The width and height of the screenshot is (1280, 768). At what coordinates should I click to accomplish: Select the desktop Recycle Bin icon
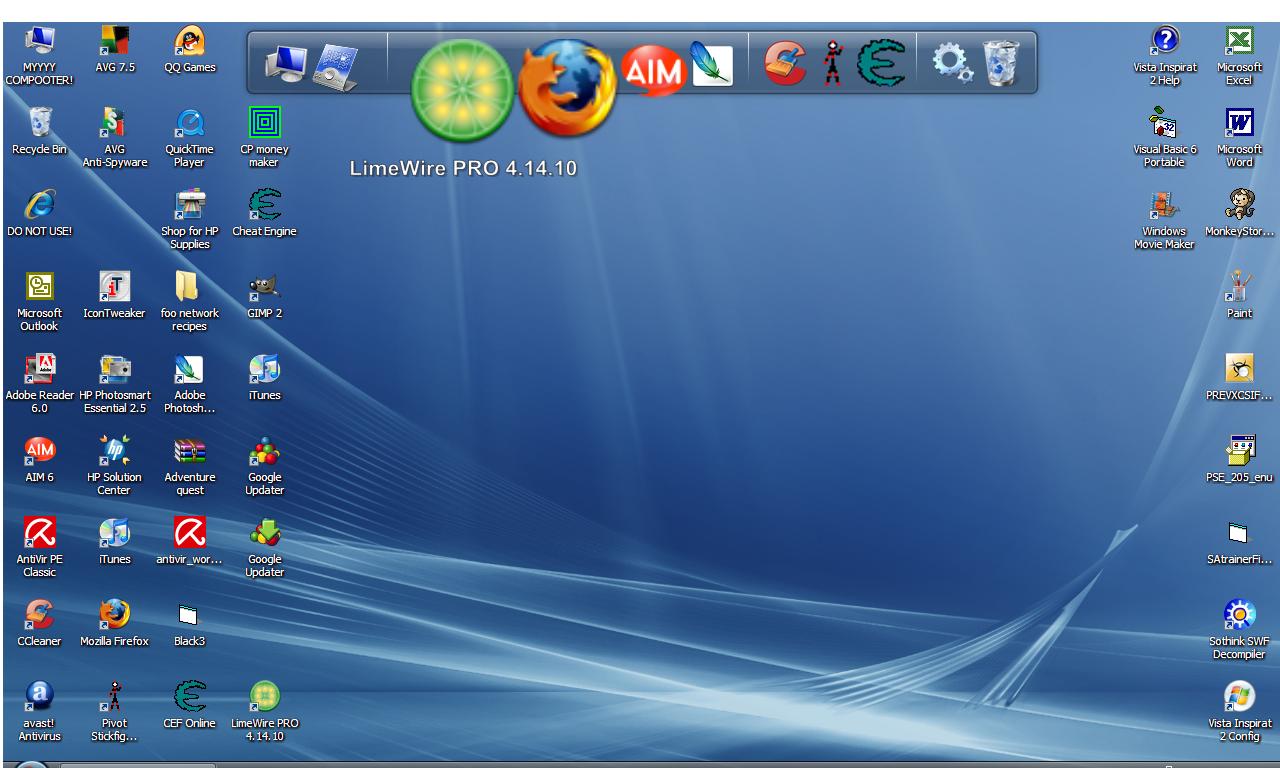click(39, 133)
